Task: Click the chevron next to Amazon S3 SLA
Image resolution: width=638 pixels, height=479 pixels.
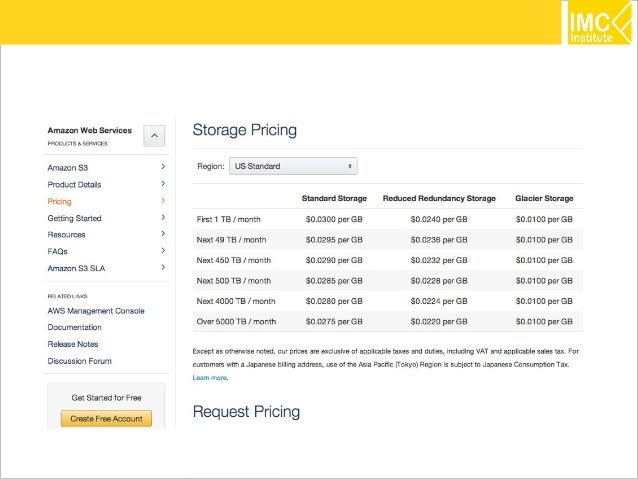Action: coord(163,267)
